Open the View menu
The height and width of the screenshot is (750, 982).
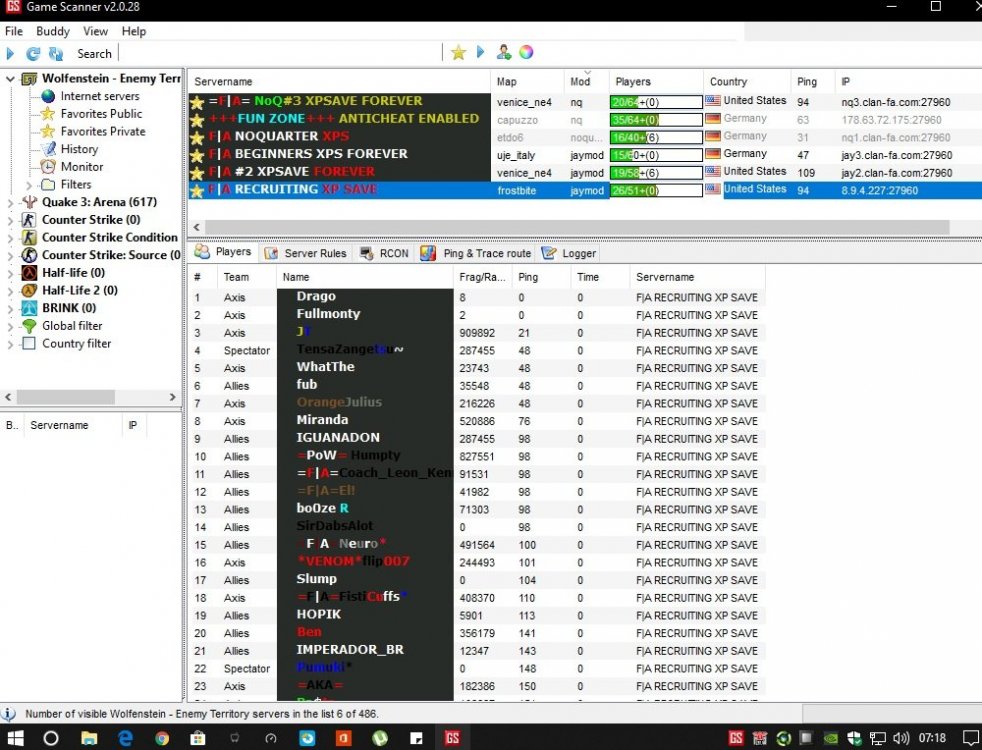95,31
